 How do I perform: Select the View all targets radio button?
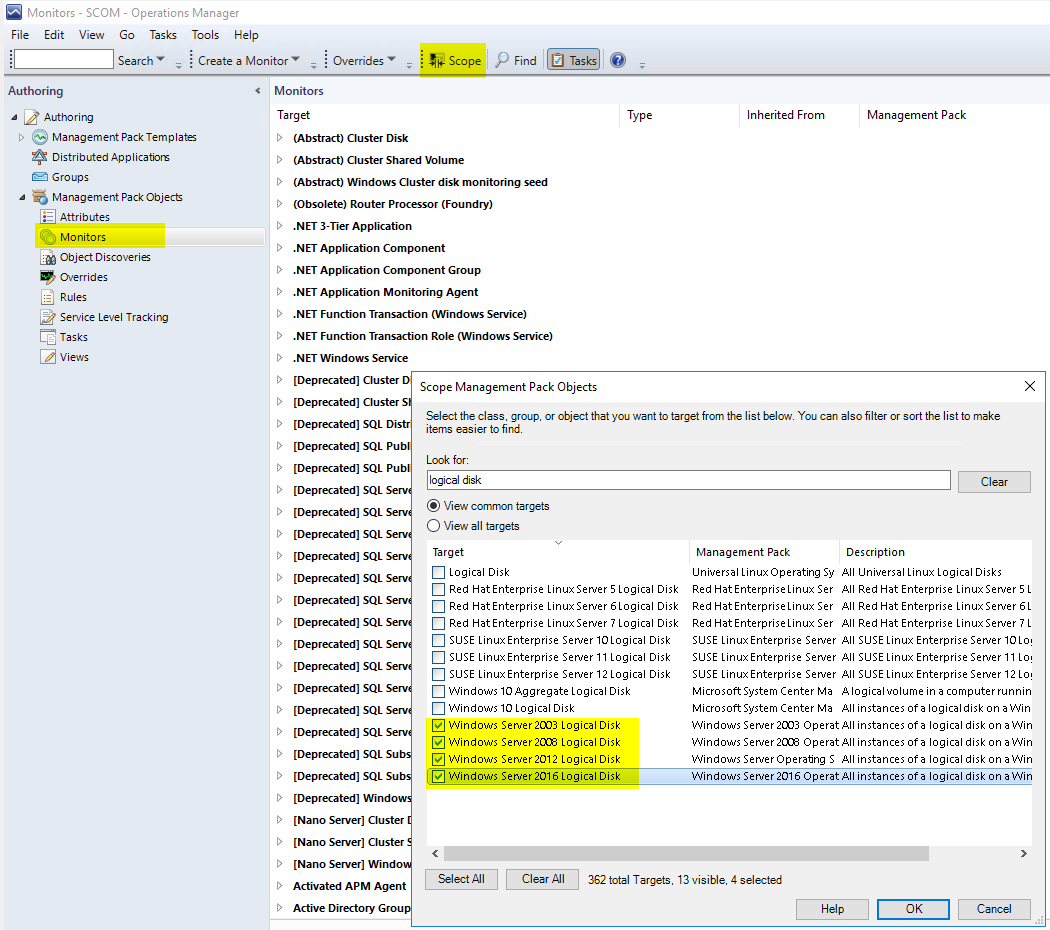(x=434, y=526)
